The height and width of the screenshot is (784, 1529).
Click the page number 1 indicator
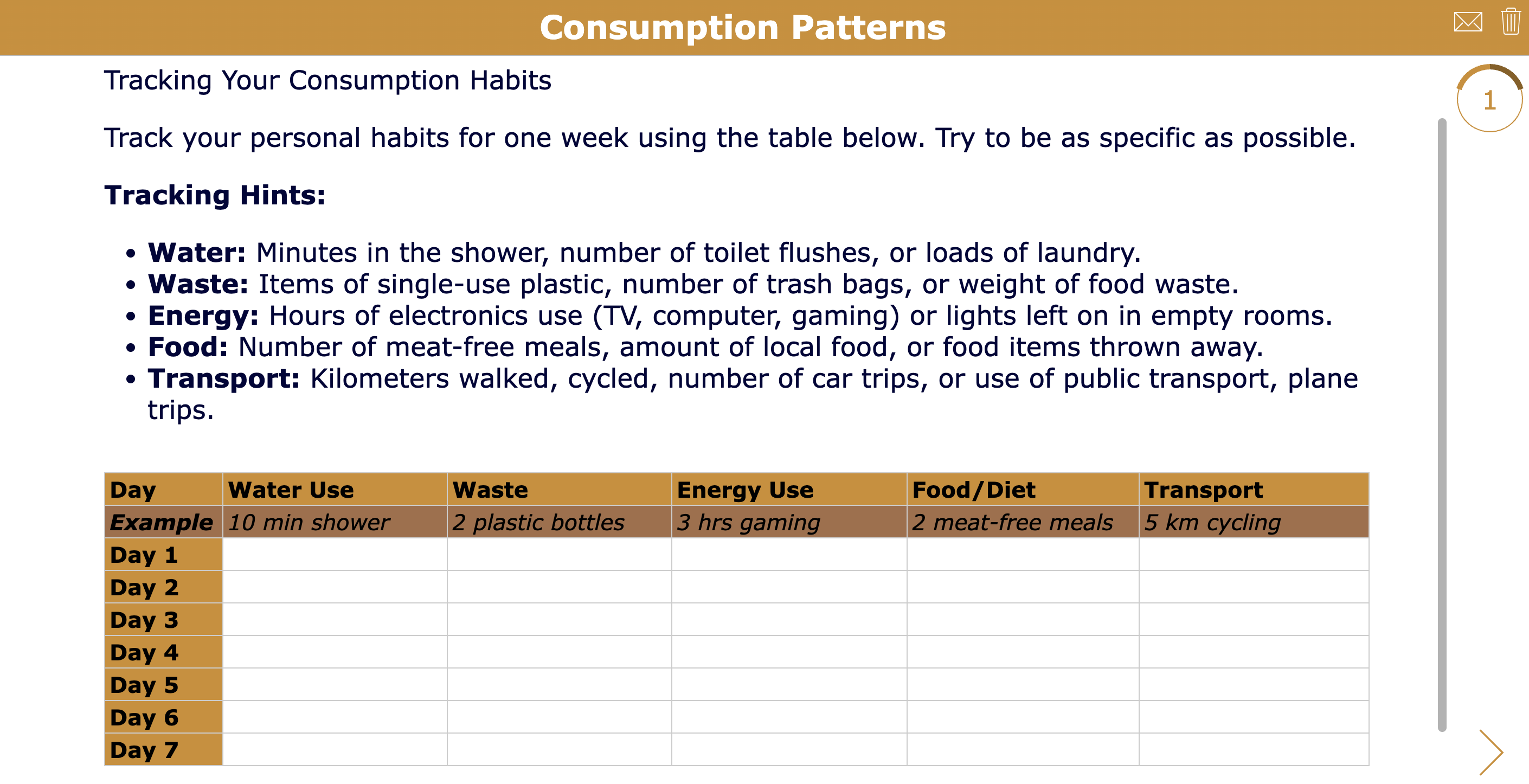point(1490,100)
